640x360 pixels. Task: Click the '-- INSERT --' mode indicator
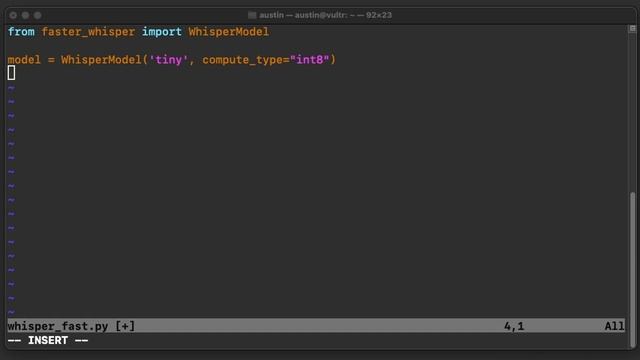[x=48, y=340]
